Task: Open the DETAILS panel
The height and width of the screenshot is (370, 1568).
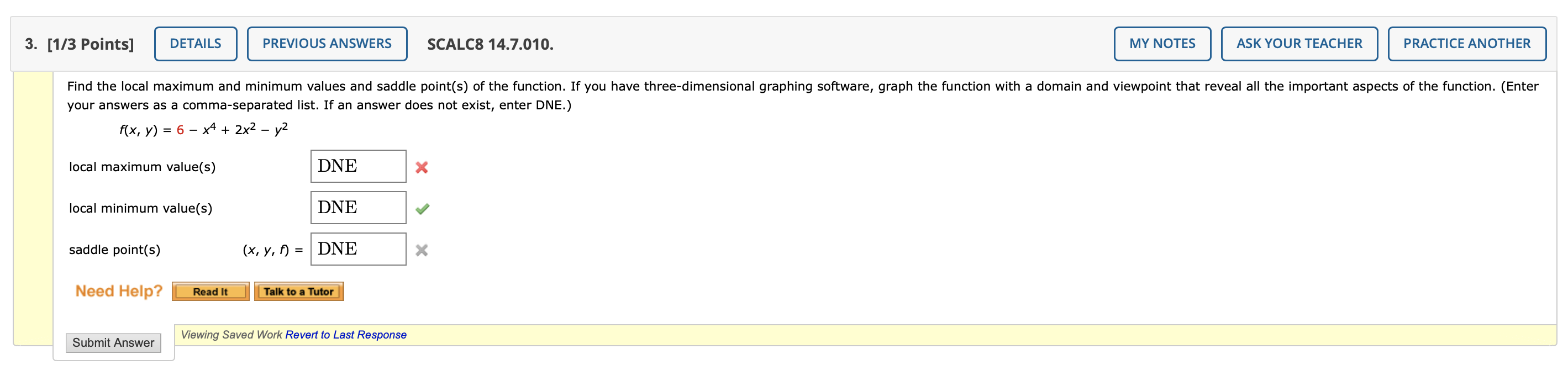Action: pos(196,43)
